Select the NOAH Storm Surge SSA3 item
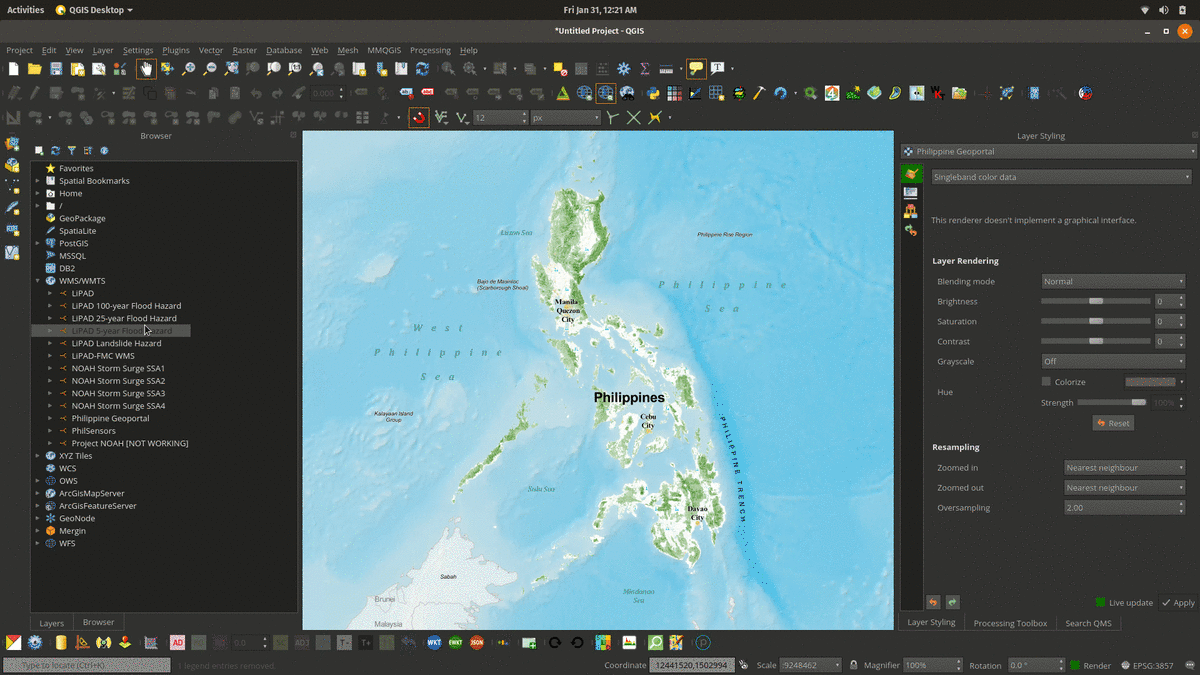Screen dimensions: 1200x675 (118, 393)
